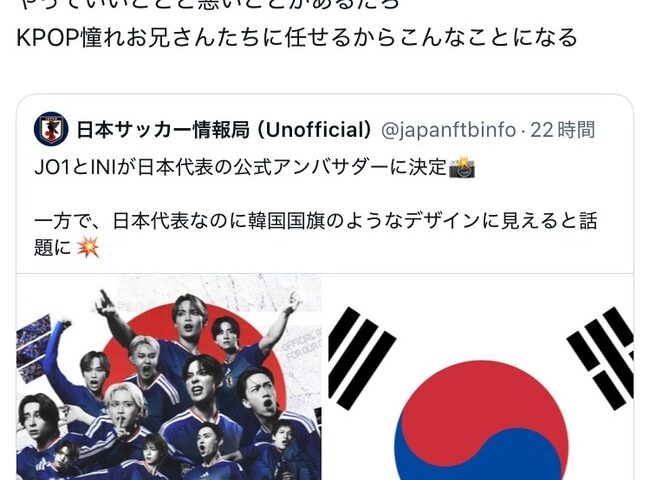Open the 日本サッカー情報局 profile avatar
This screenshot has height=480, width=650.
pos(51,129)
